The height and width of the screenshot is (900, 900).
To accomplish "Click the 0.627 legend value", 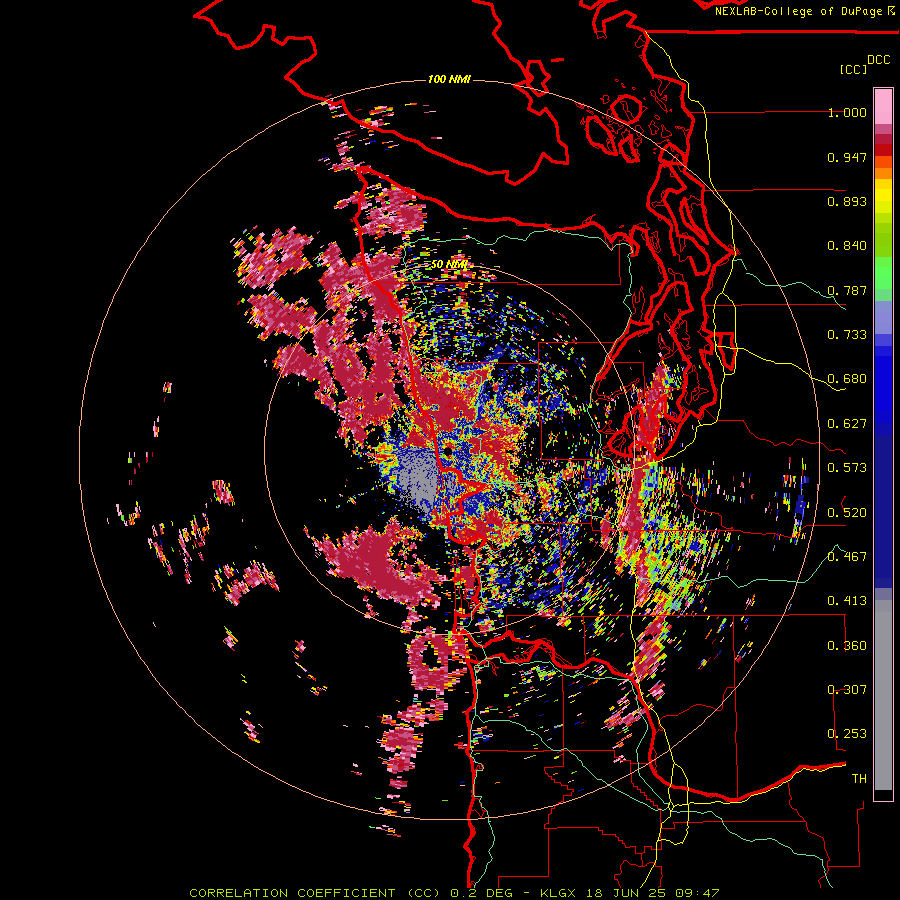I will point(847,424).
